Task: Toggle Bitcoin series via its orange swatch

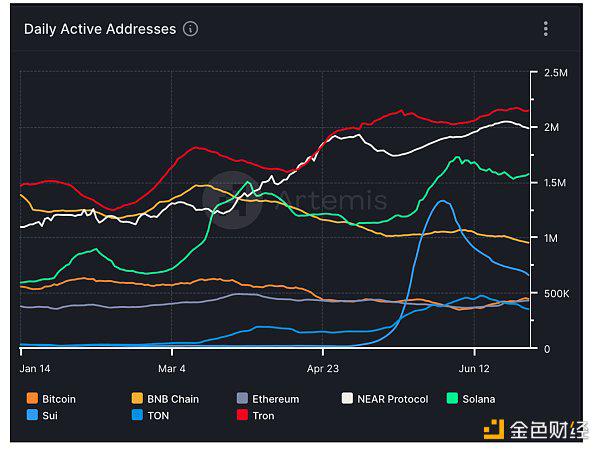Action: (33, 398)
